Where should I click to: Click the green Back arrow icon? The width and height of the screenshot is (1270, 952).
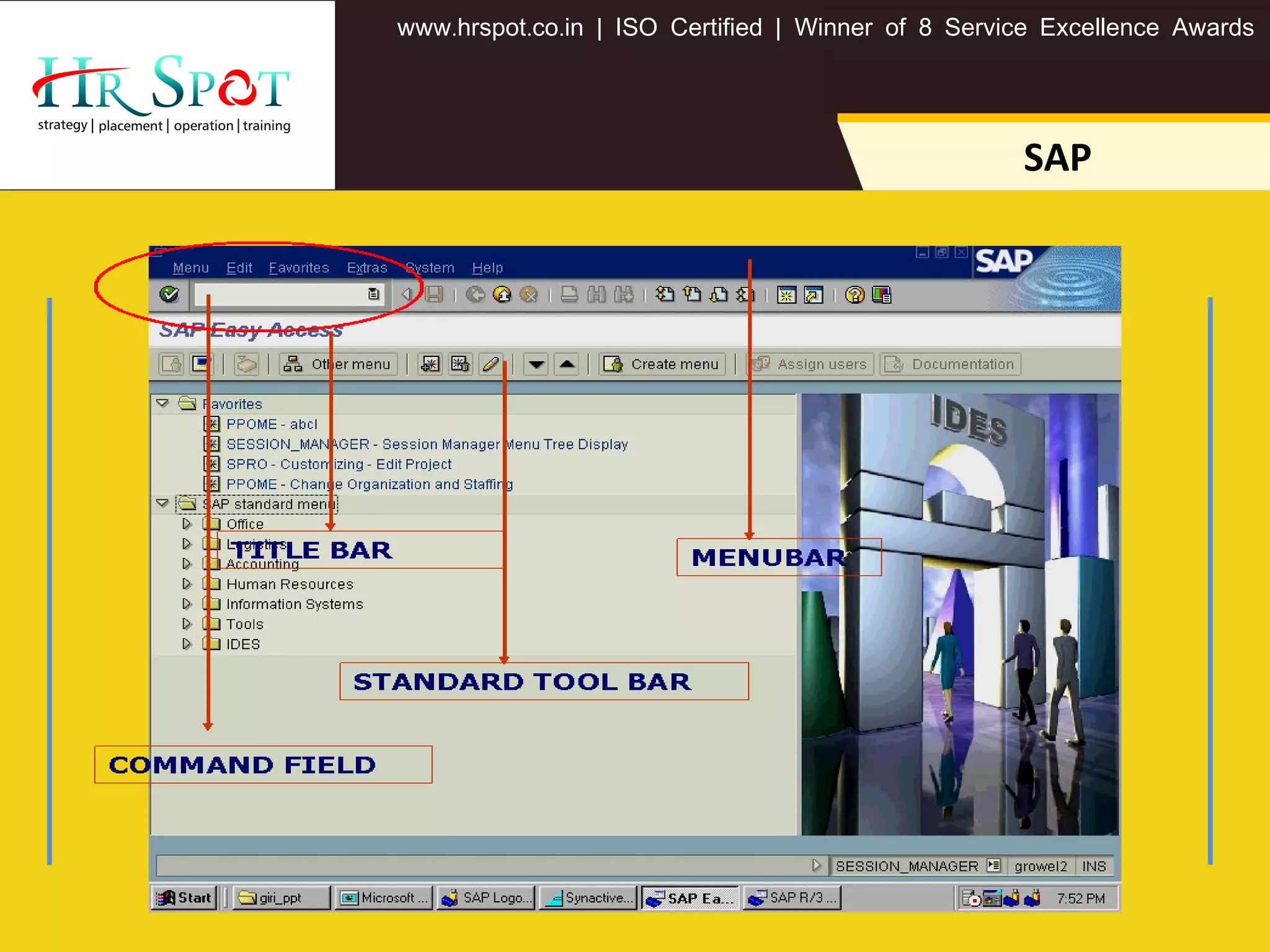click(x=476, y=294)
